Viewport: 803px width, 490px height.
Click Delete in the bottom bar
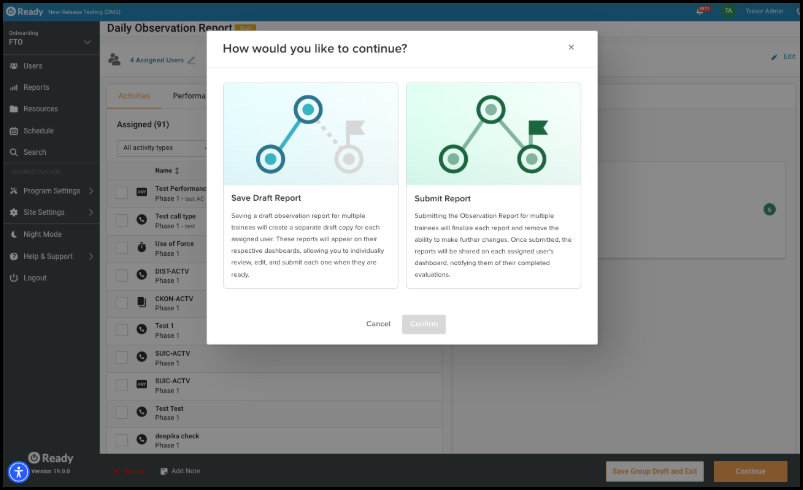pyautogui.click(x=129, y=471)
